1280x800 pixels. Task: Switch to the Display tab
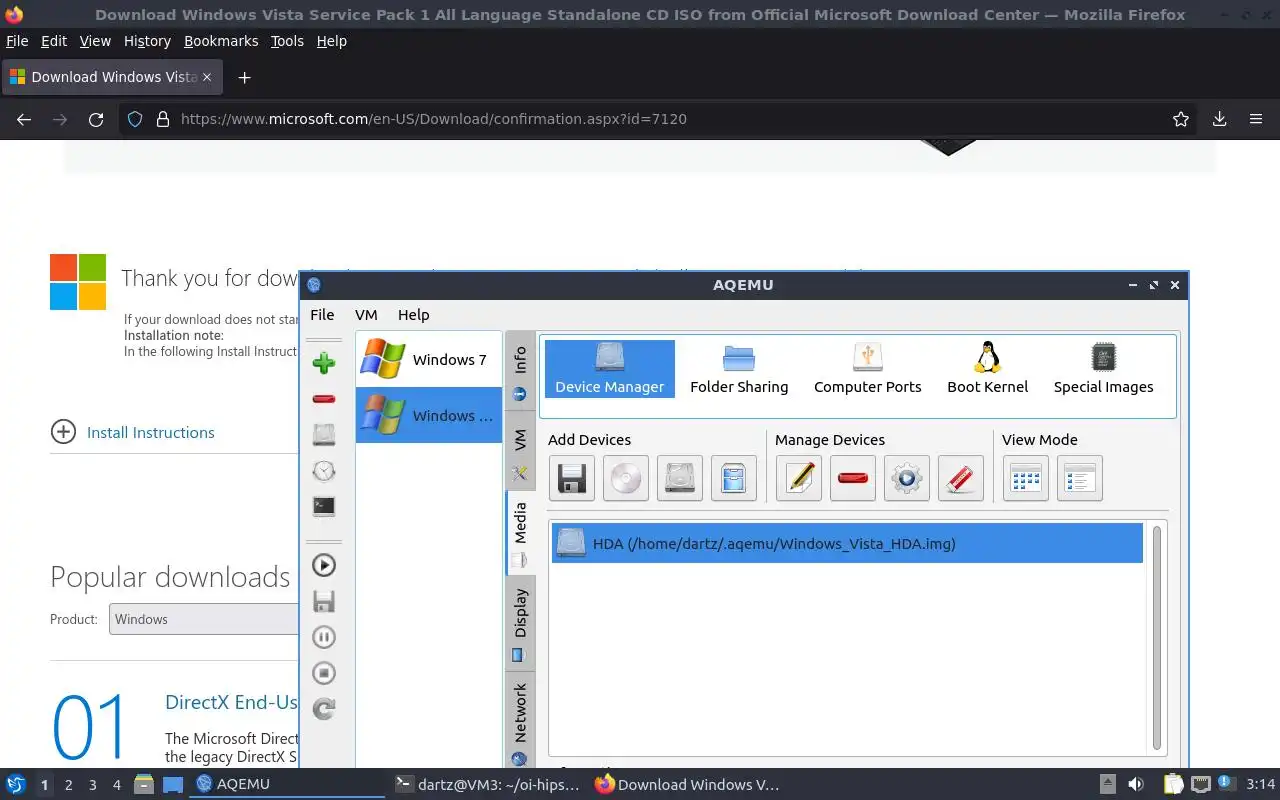click(520, 623)
